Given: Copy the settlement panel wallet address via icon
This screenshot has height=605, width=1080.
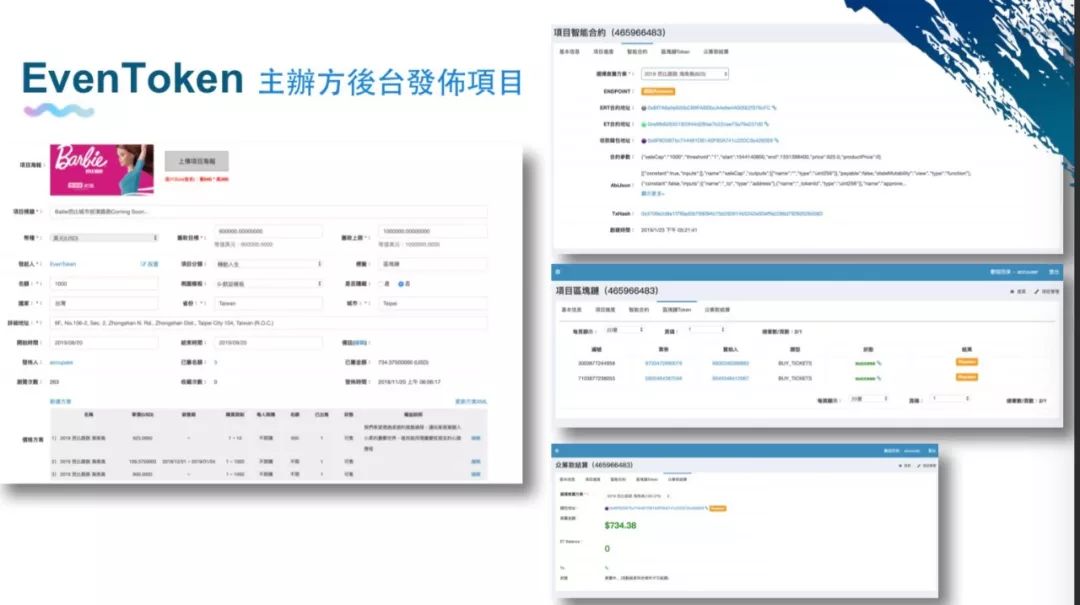Looking at the screenshot, I should tap(706, 508).
